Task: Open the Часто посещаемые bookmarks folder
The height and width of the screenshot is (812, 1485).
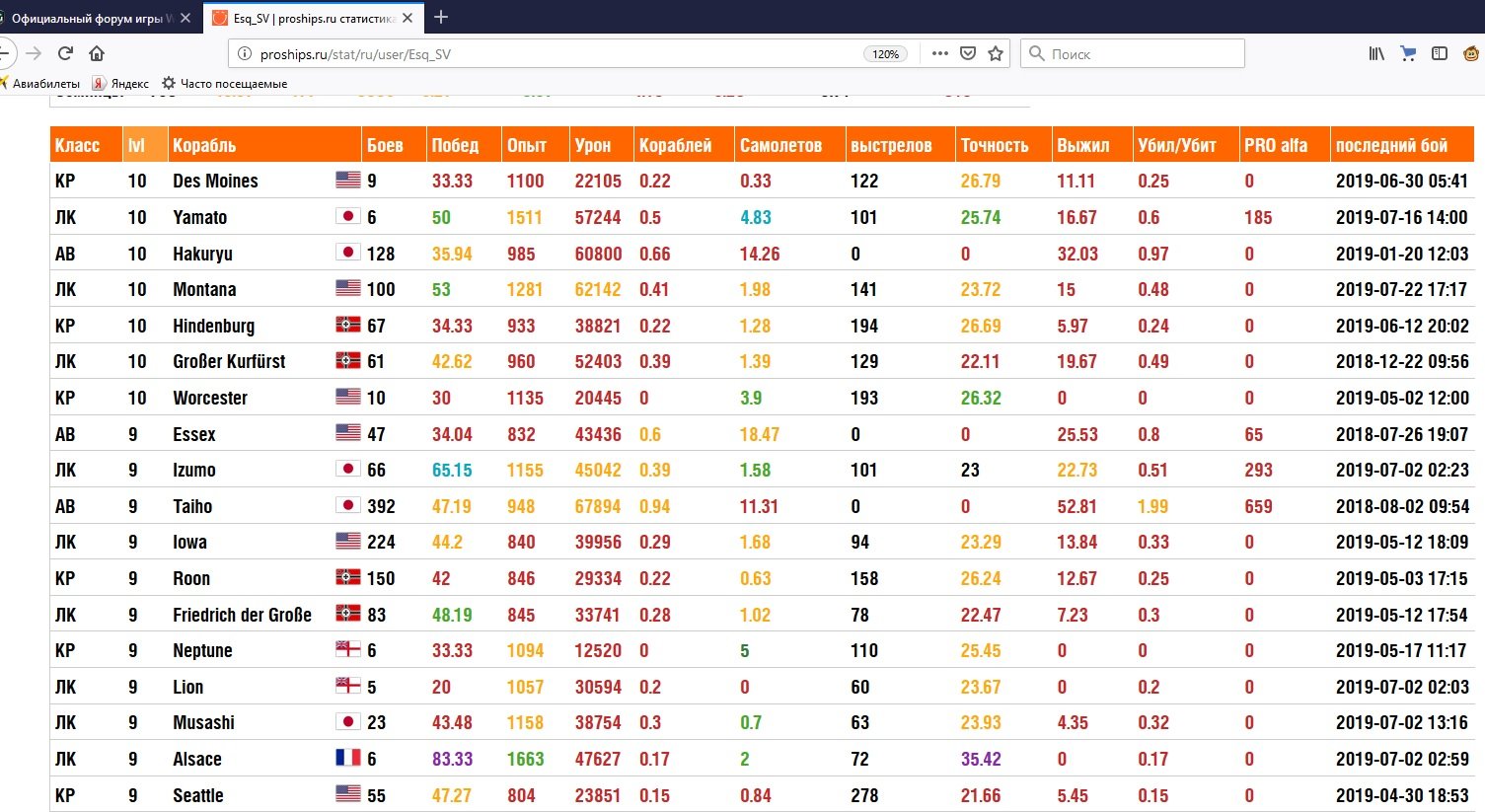Action: (x=225, y=84)
